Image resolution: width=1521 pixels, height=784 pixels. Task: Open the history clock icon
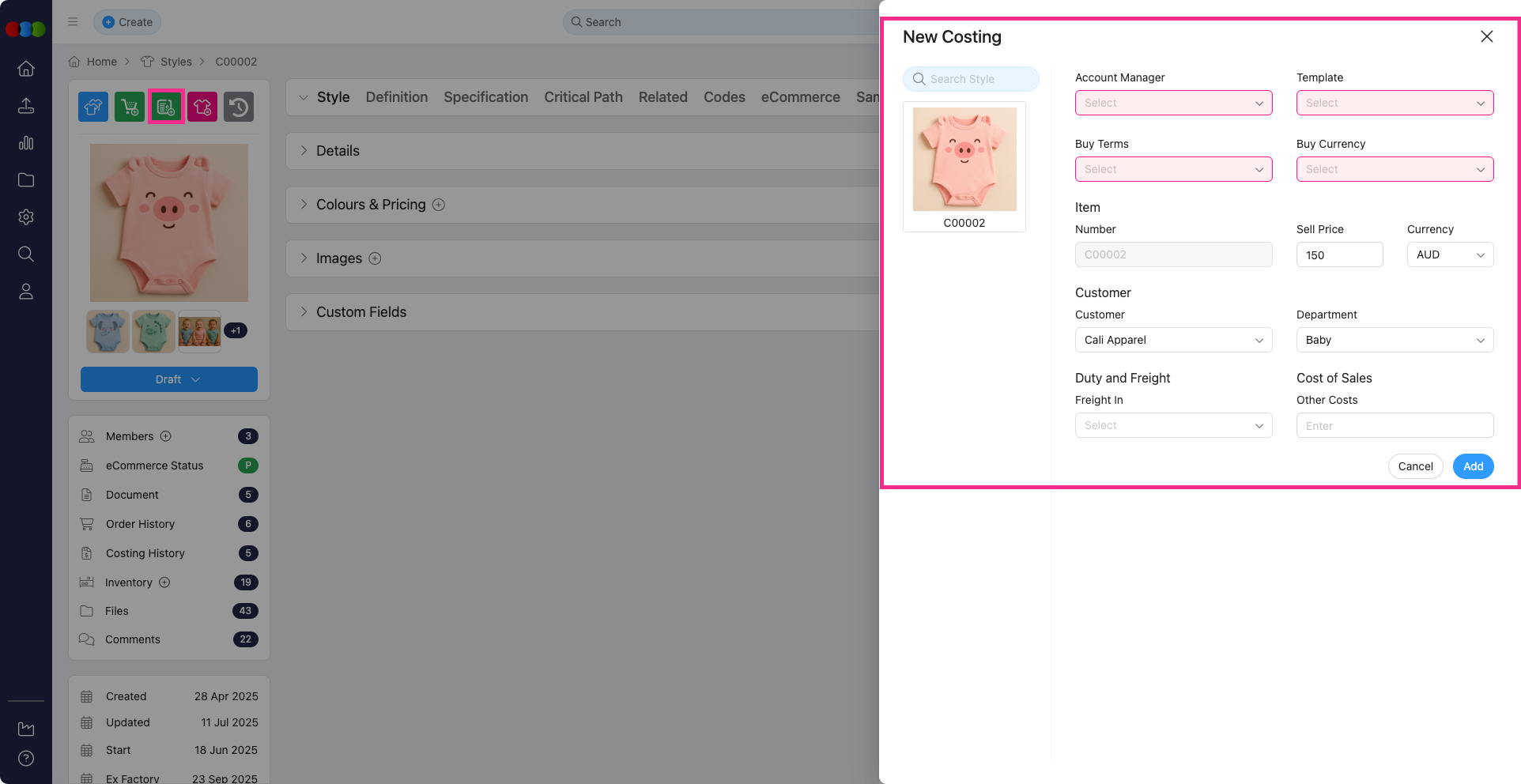[x=239, y=107]
